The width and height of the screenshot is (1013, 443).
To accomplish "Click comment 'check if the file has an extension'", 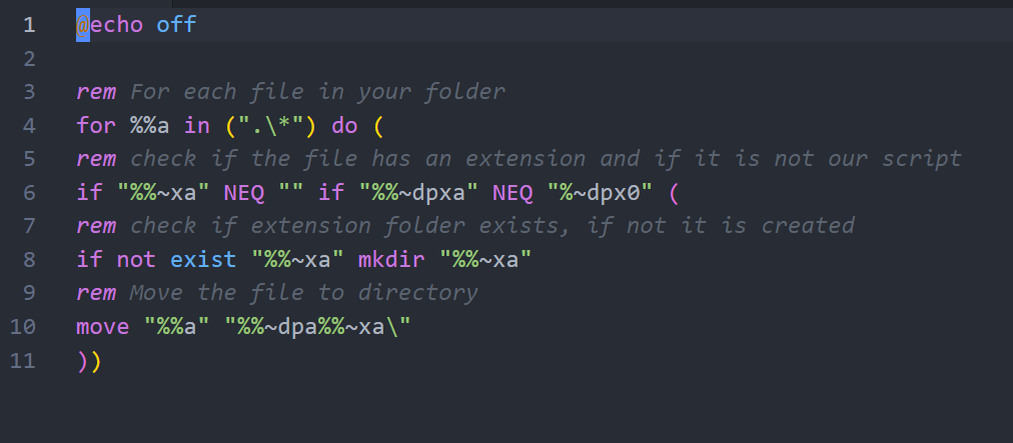I will tap(358, 159).
